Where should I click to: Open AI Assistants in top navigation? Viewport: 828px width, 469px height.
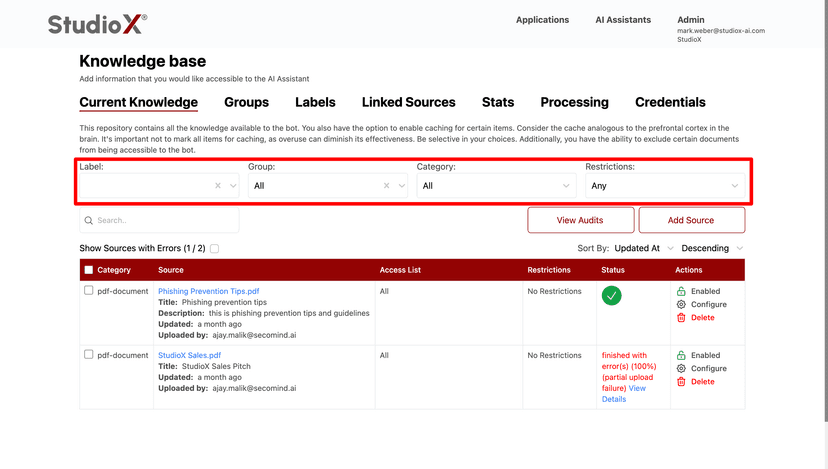[623, 20]
